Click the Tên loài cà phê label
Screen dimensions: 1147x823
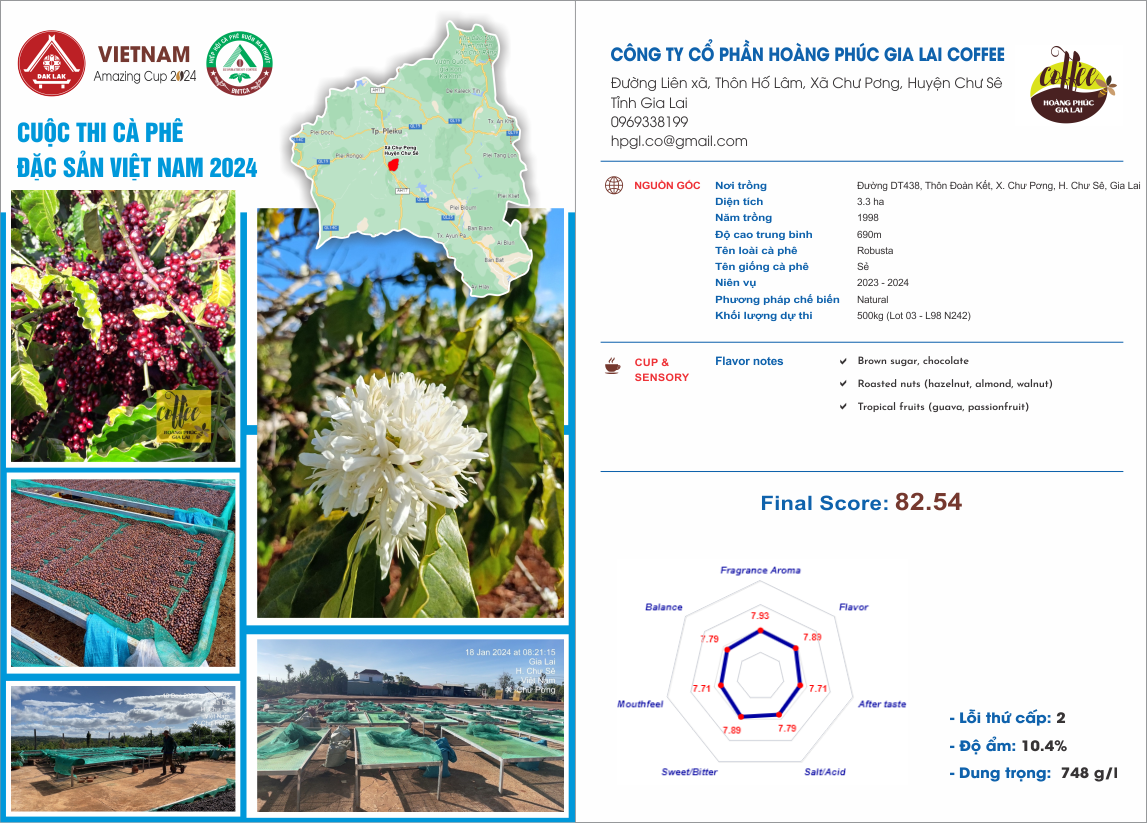756,251
